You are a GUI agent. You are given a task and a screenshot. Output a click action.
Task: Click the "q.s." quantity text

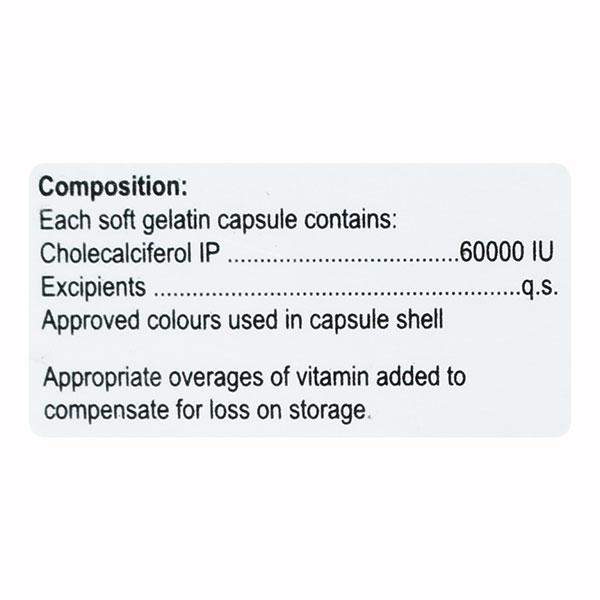click(538, 289)
